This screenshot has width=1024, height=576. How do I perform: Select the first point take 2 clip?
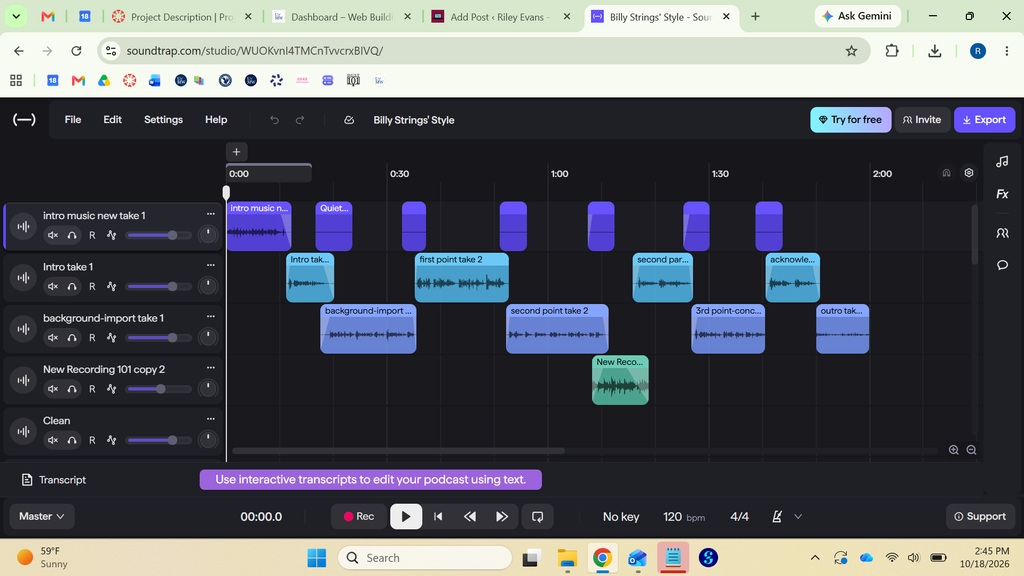point(462,278)
